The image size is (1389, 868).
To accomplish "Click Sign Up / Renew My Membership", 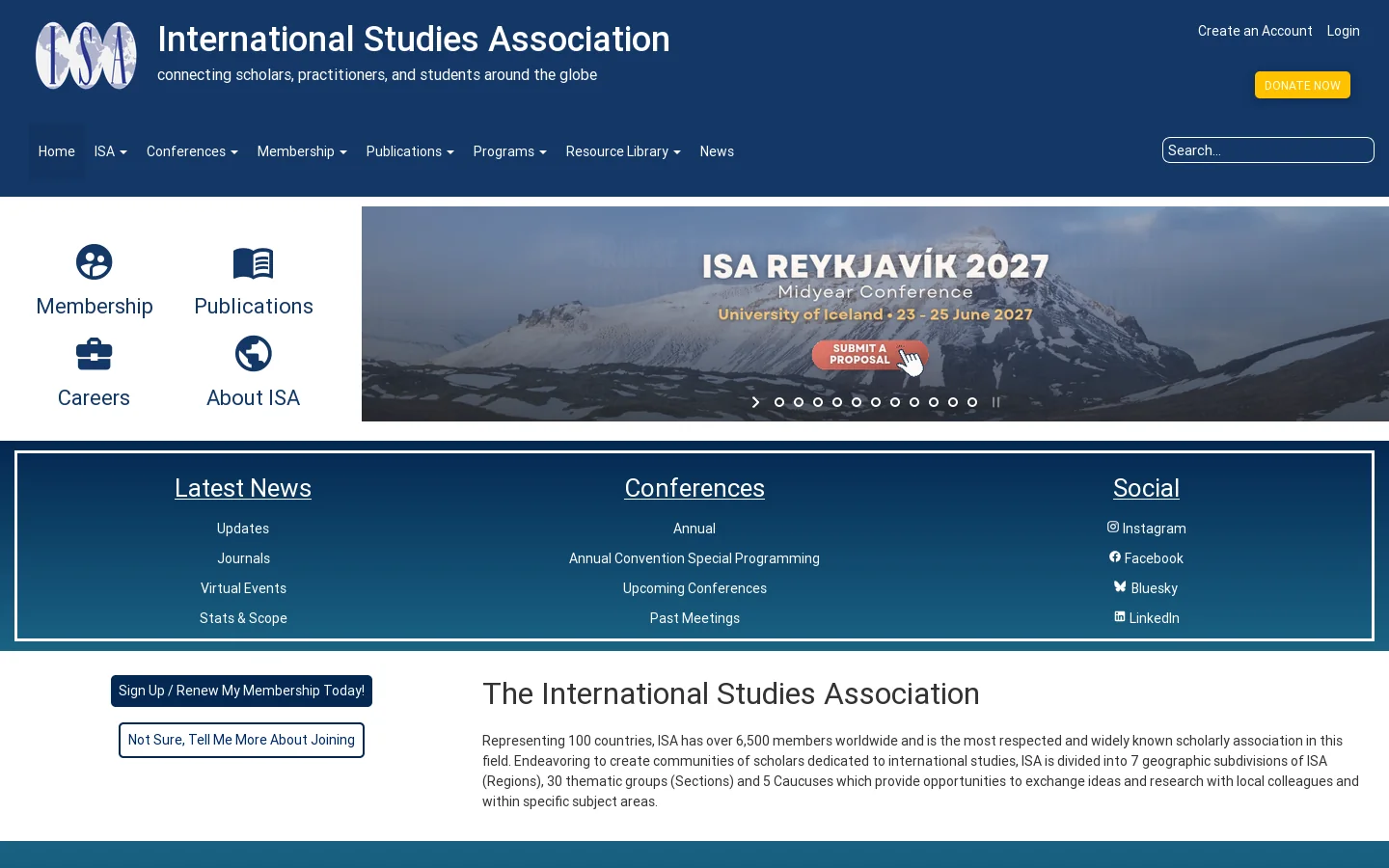I will (241, 691).
